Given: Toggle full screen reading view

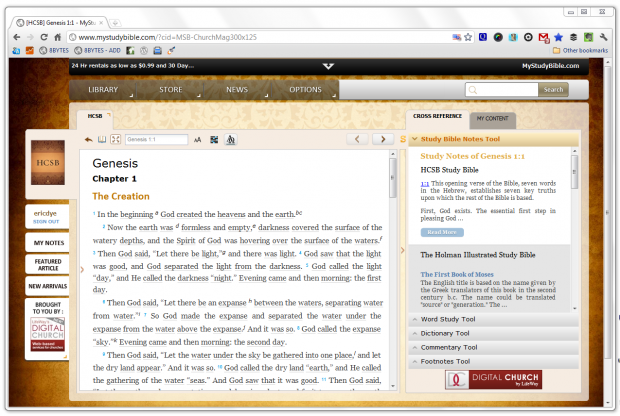Looking at the screenshot, I should 115,140.
